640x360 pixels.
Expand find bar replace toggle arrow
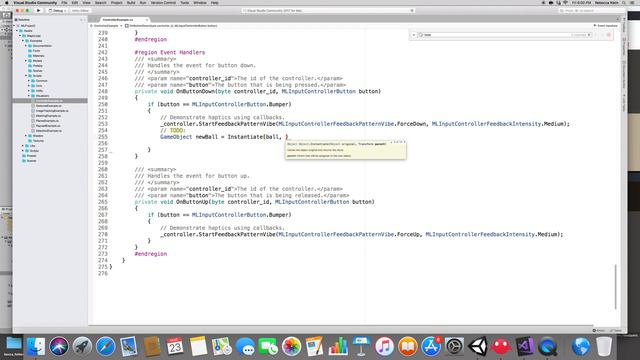pyautogui.click(x=413, y=35)
